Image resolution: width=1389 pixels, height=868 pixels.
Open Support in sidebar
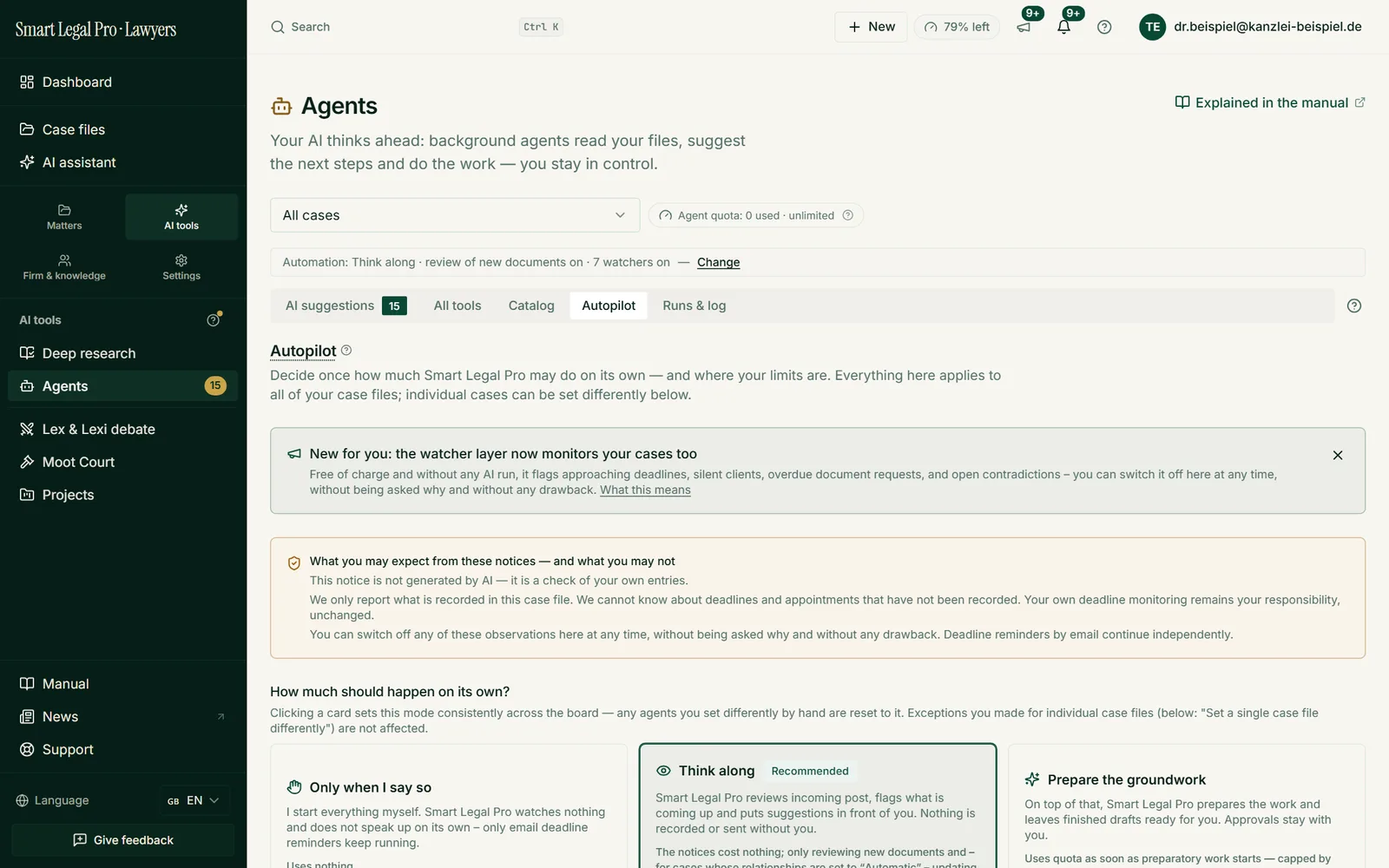click(123, 749)
